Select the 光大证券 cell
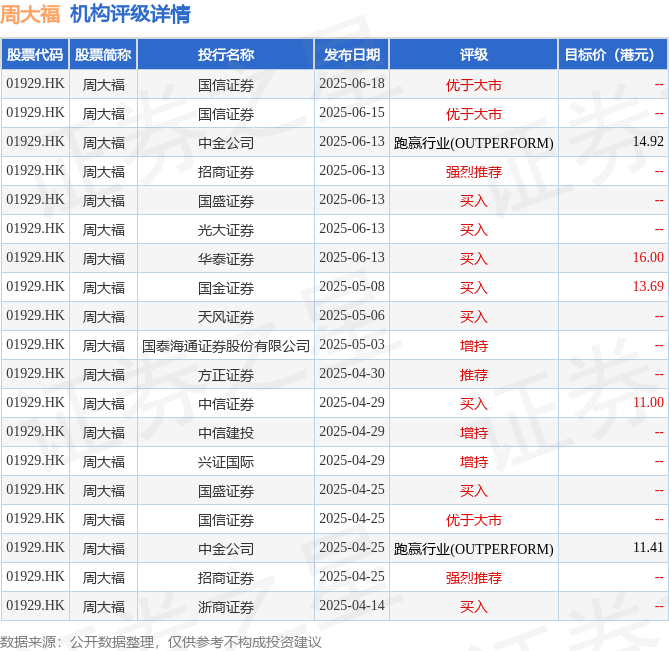Image resolution: width=669 pixels, height=651 pixels. (x=226, y=230)
